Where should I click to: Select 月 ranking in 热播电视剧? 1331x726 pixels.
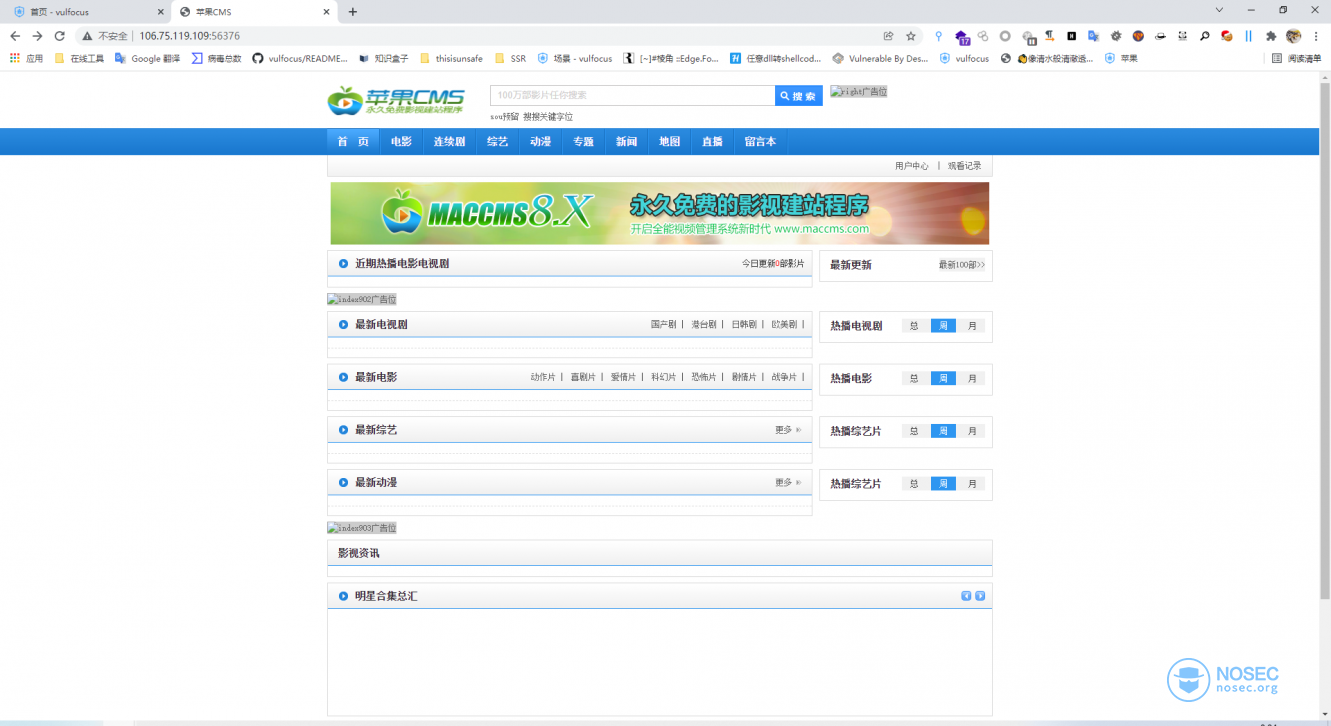tap(972, 326)
